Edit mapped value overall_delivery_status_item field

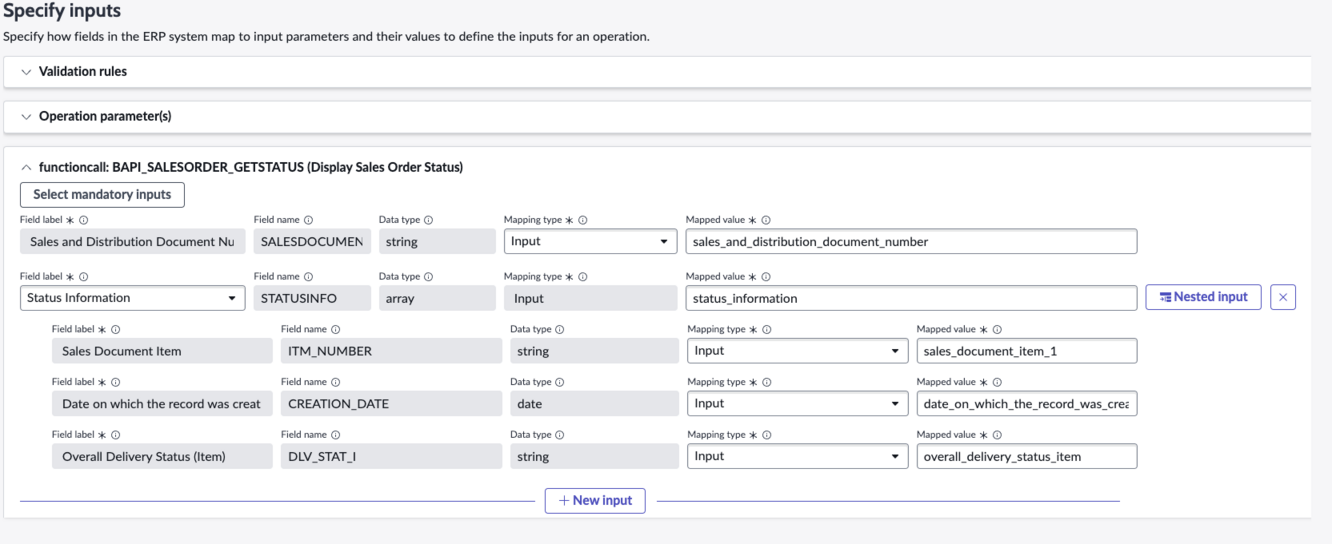tap(1027, 456)
